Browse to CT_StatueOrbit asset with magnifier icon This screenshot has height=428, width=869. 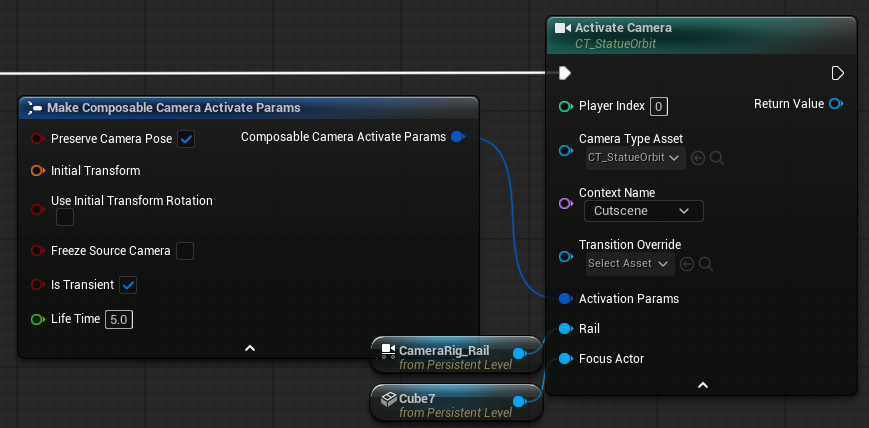click(x=717, y=158)
